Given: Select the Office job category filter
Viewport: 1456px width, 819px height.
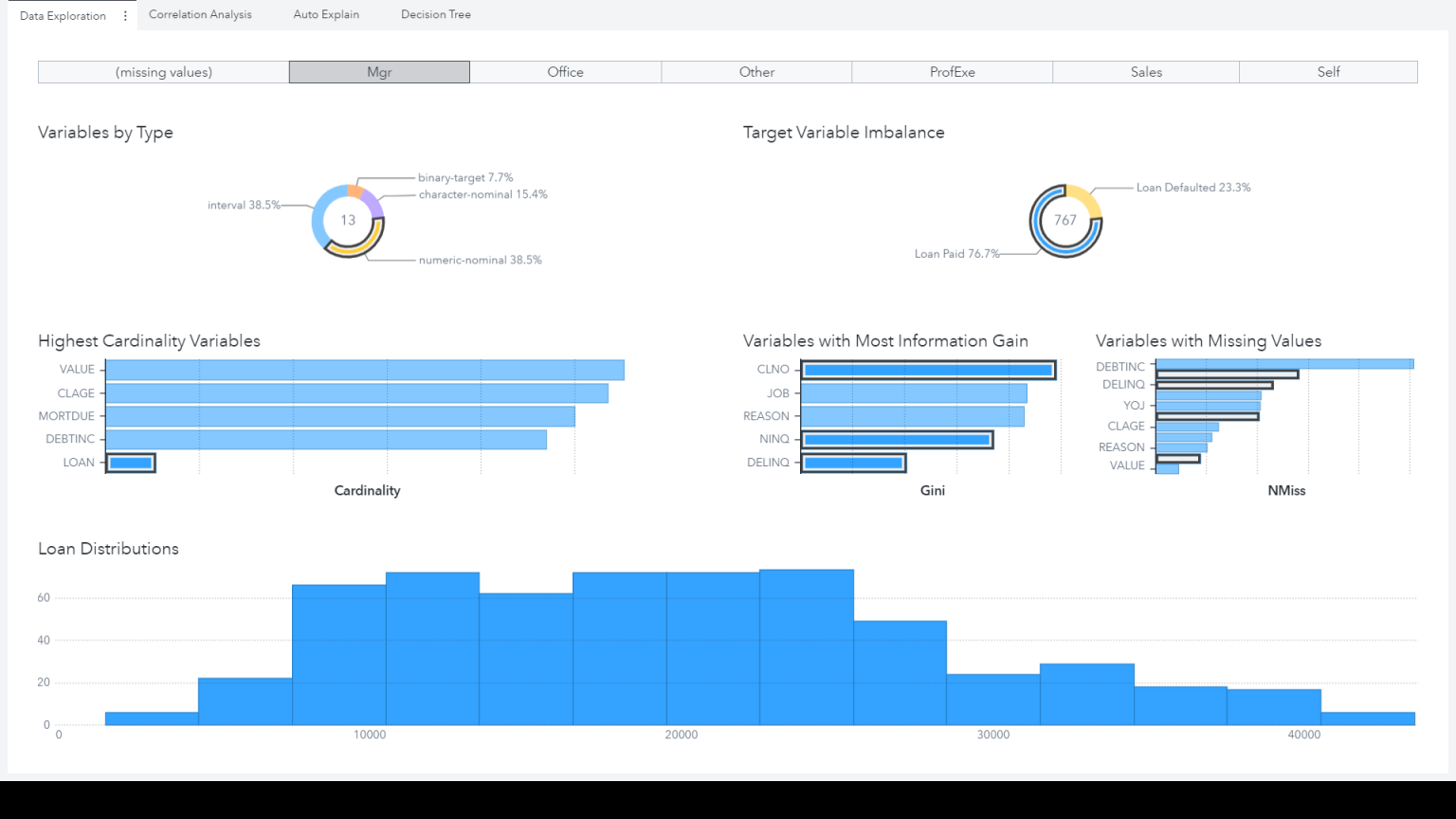Looking at the screenshot, I should coord(565,71).
